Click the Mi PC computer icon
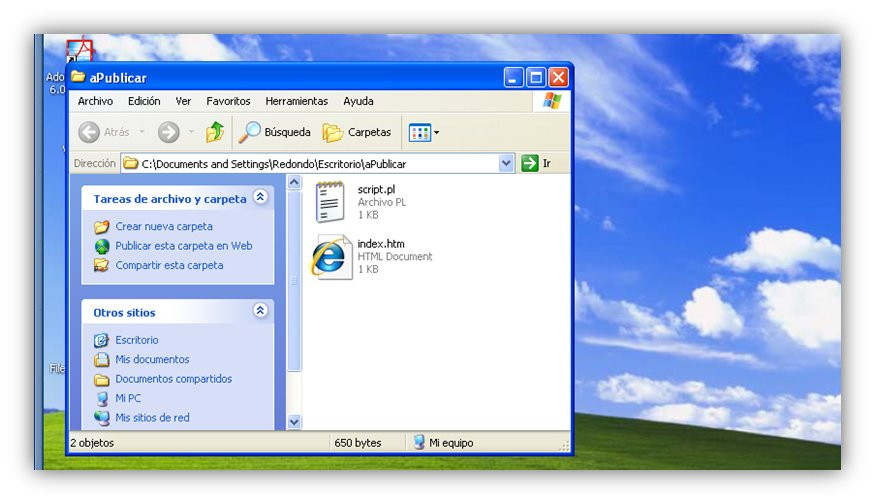Image resolution: width=875 pixels, height=504 pixels. pyautogui.click(x=102, y=399)
